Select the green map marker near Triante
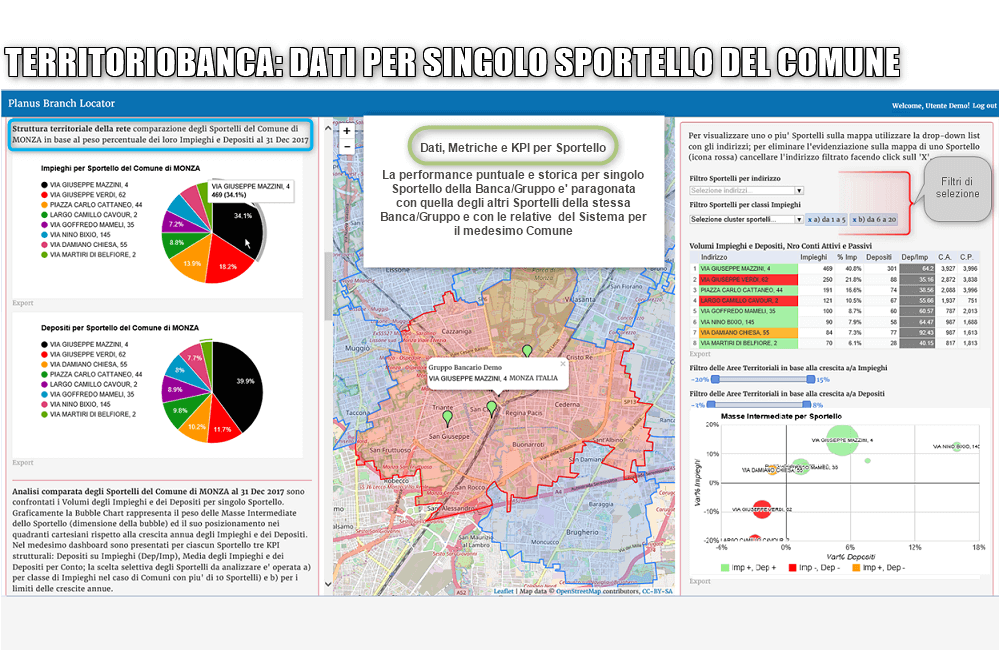This screenshot has width=1000, height=650. [x=448, y=418]
